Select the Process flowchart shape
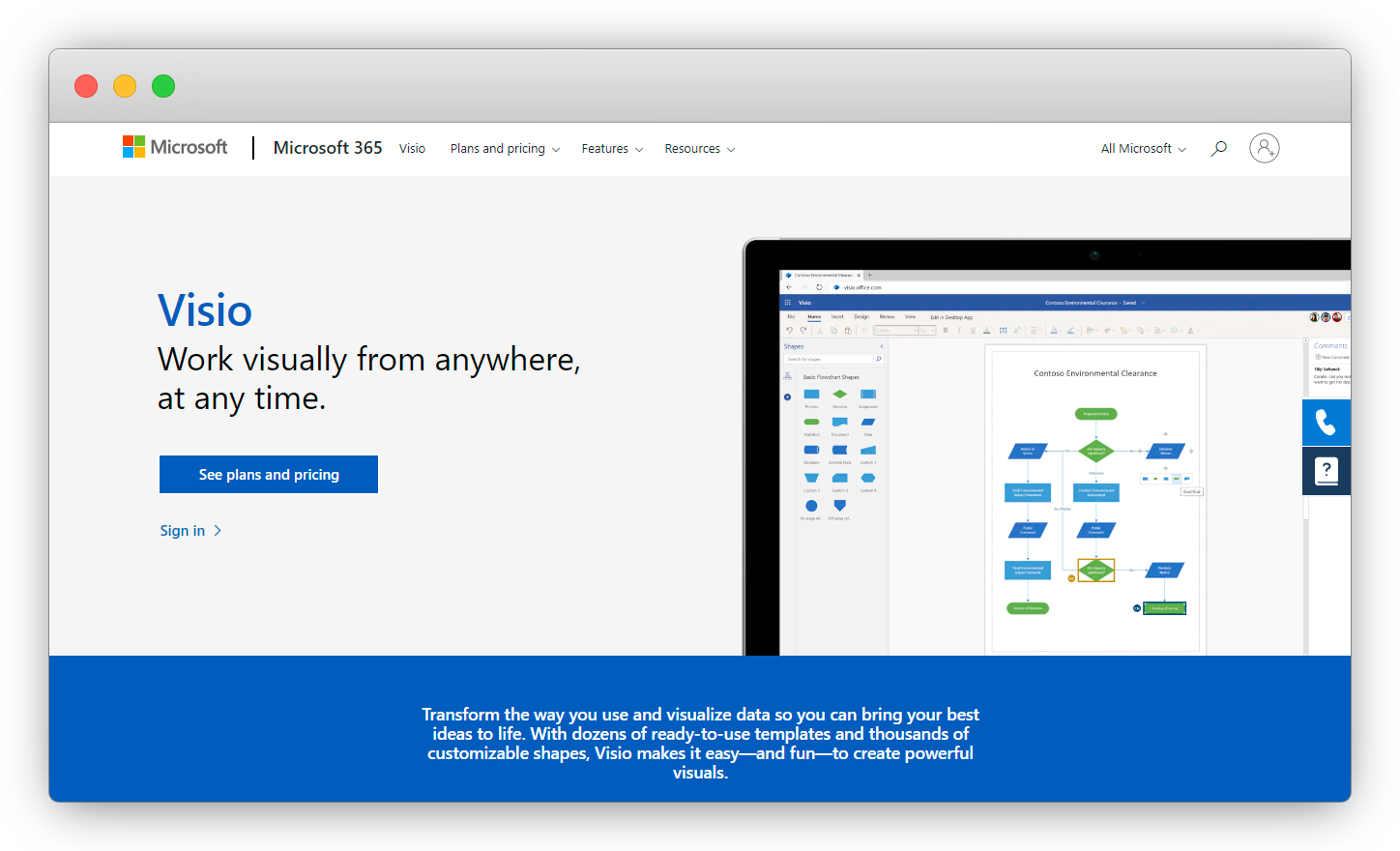 [812, 394]
